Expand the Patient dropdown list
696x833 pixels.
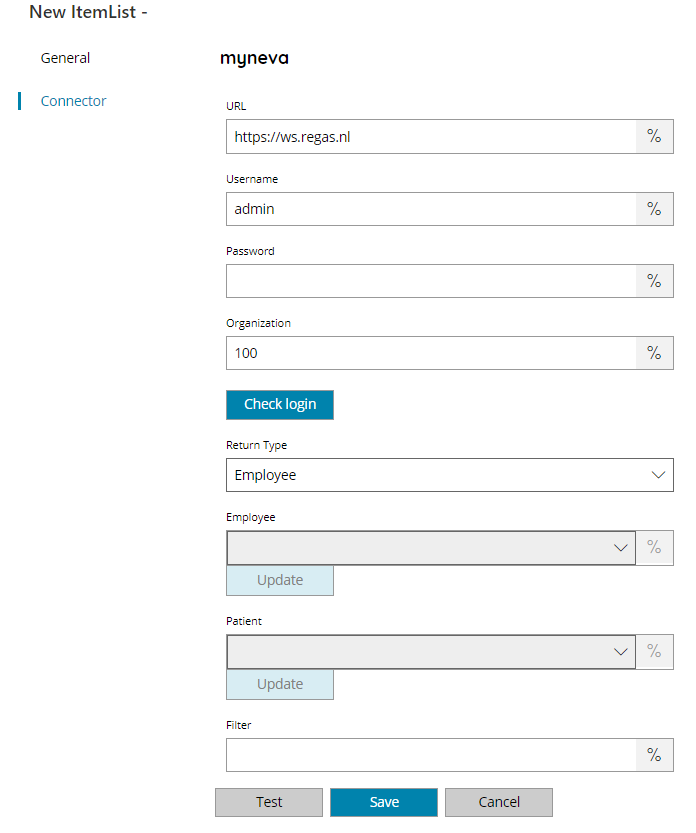431,652
